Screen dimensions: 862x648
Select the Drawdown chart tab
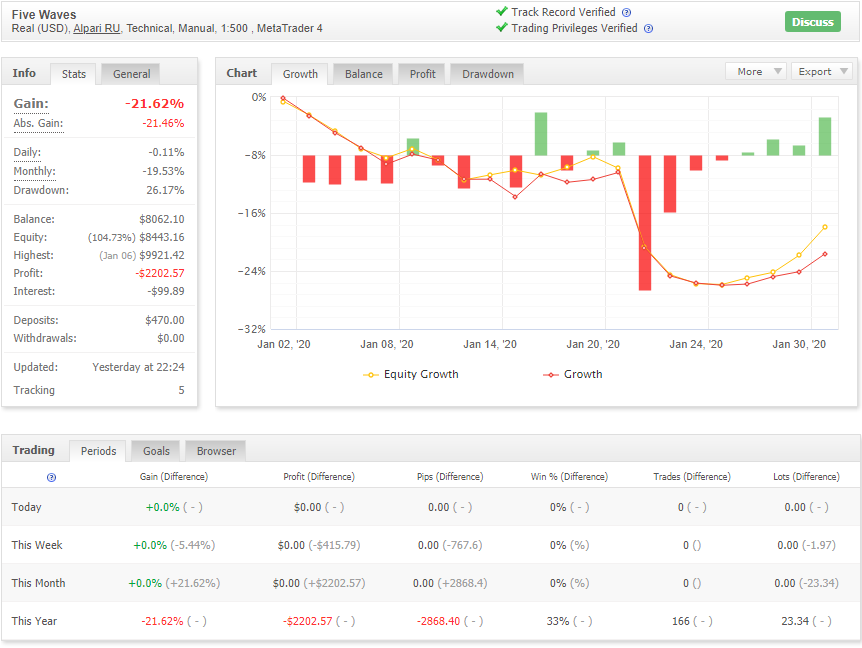(x=488, y=74)
